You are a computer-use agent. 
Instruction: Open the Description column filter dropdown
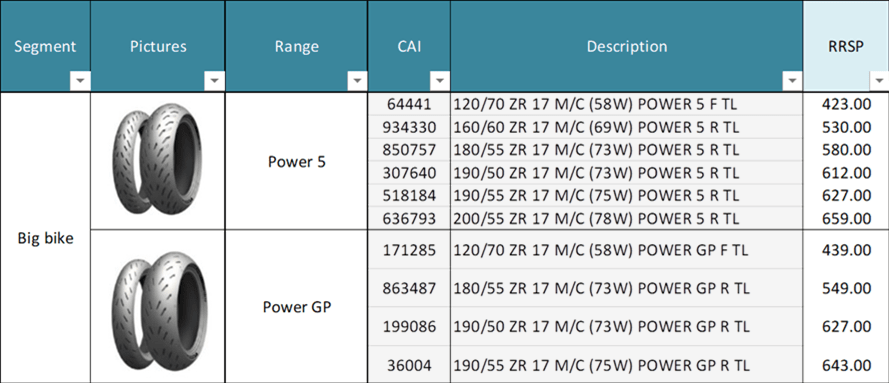(791, 82)
